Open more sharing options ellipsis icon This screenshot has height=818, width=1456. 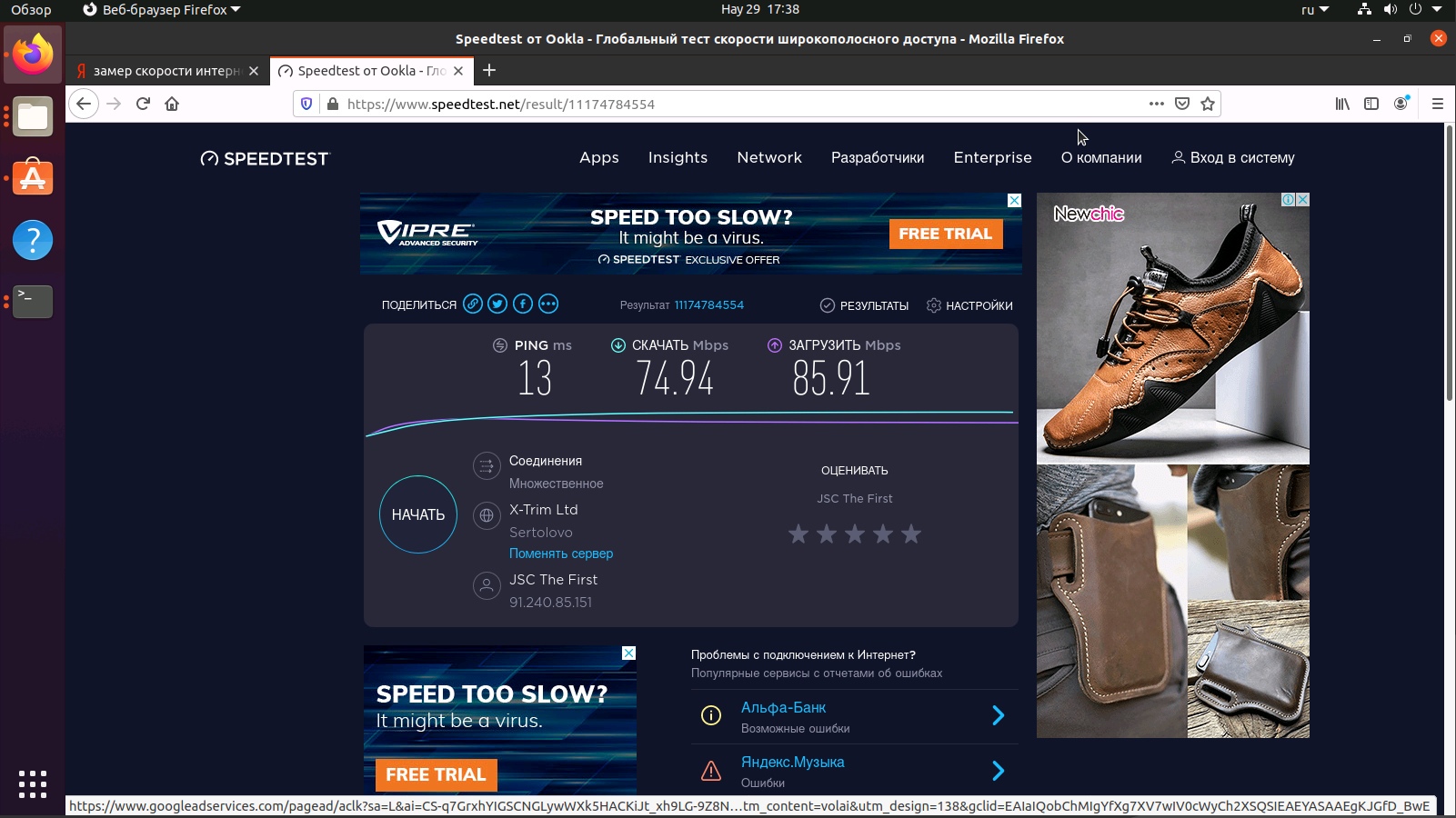tap(548, 304)
